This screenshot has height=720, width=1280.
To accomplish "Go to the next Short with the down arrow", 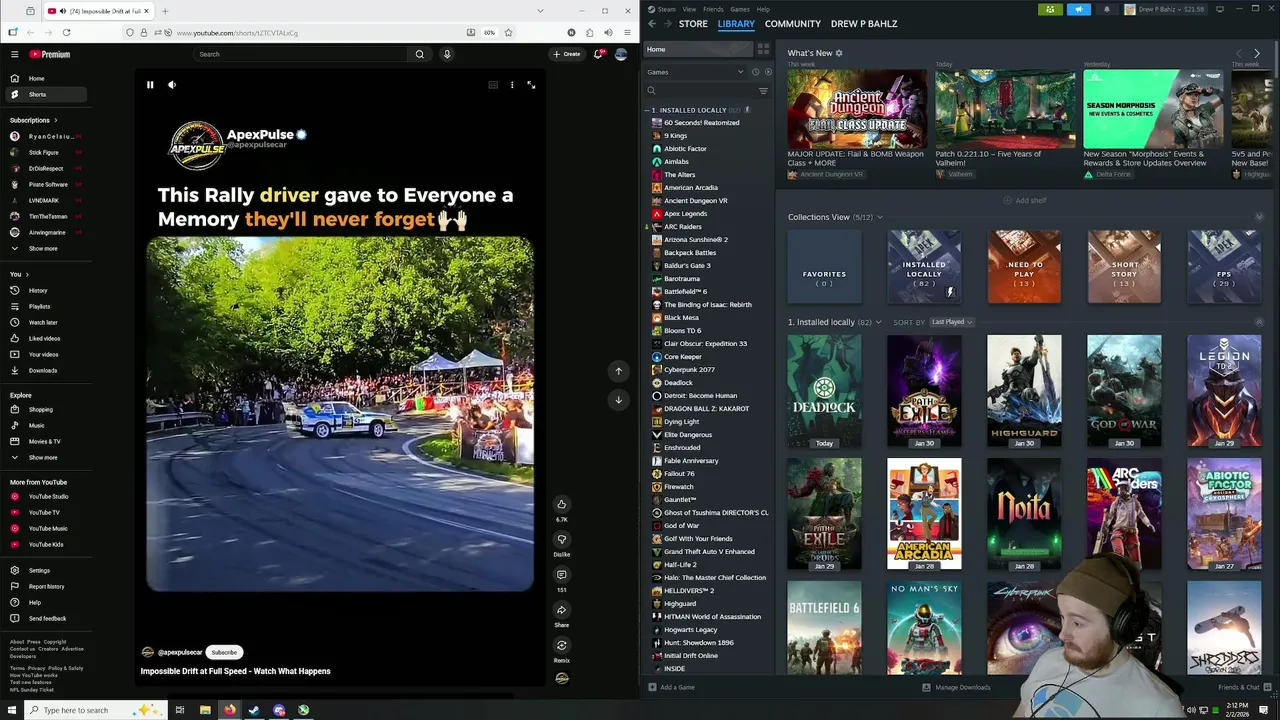I will pyautogui.click(x=618, y=399).
